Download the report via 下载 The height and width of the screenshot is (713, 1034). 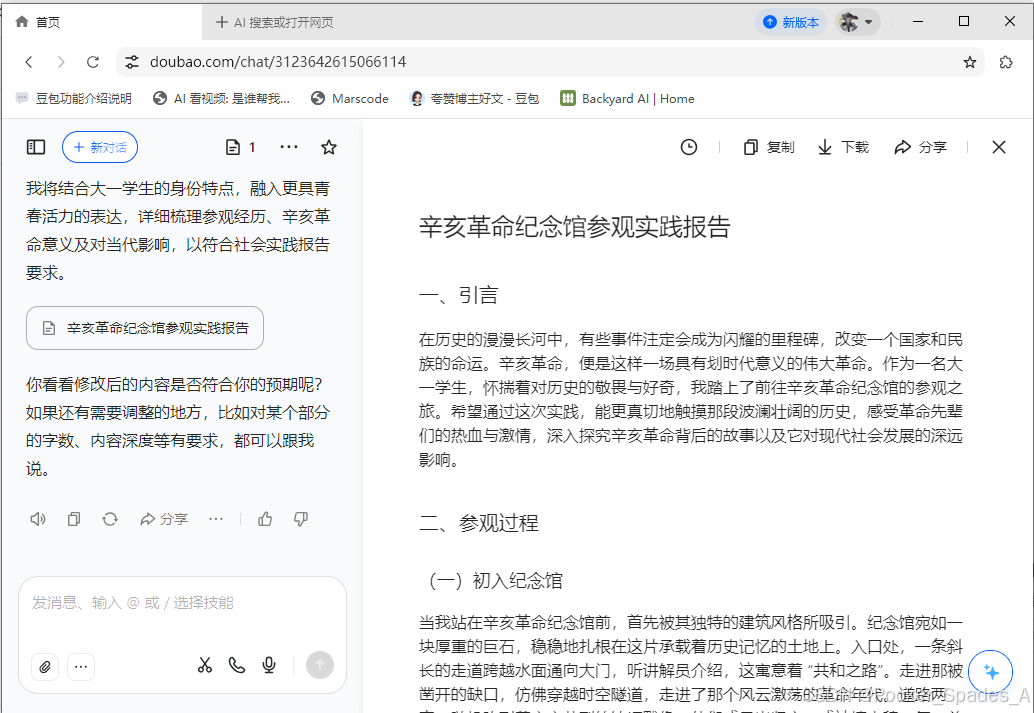tap(843, 147)
